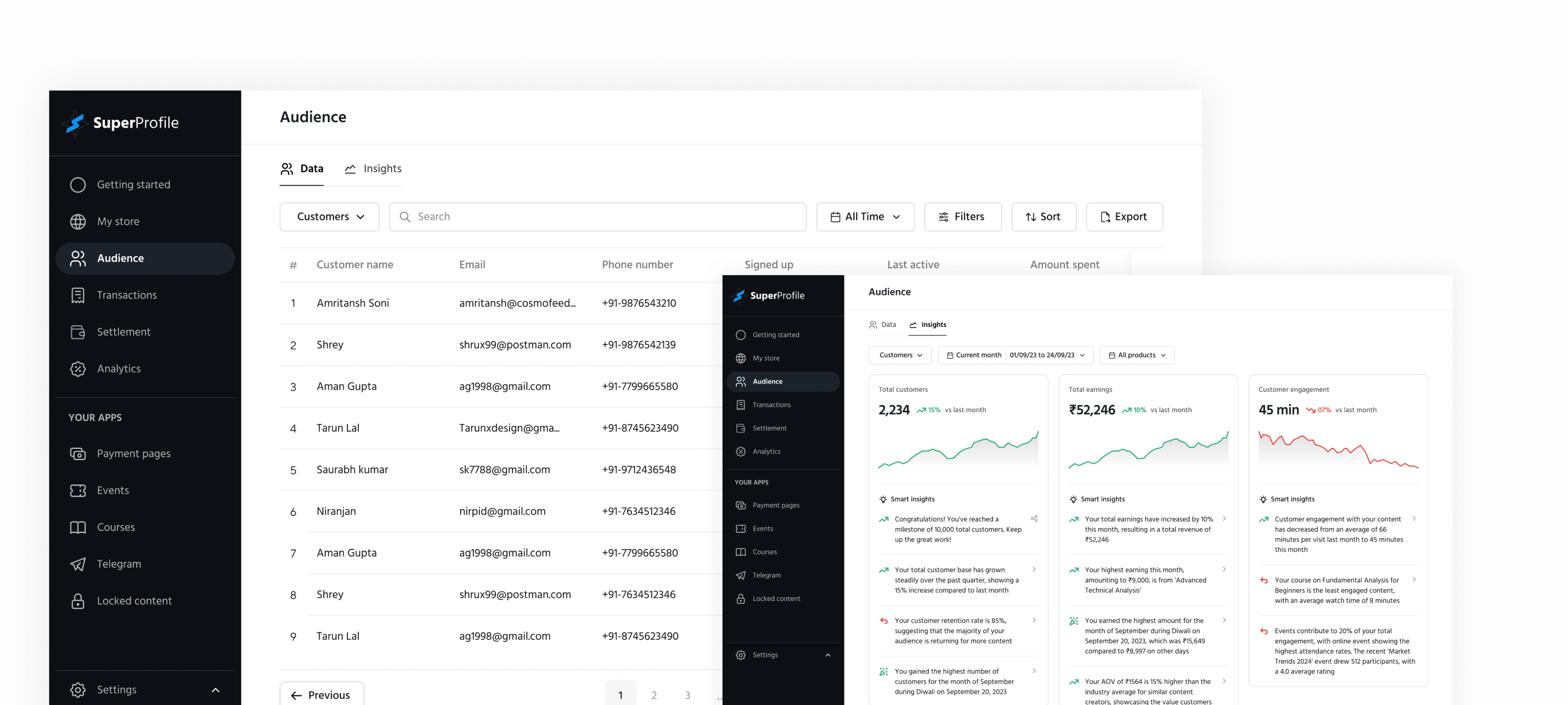The height and width of the screenshot is (705, 1568).
Task: Collapse the Settings section chevron
Action: tap(216, 690)
